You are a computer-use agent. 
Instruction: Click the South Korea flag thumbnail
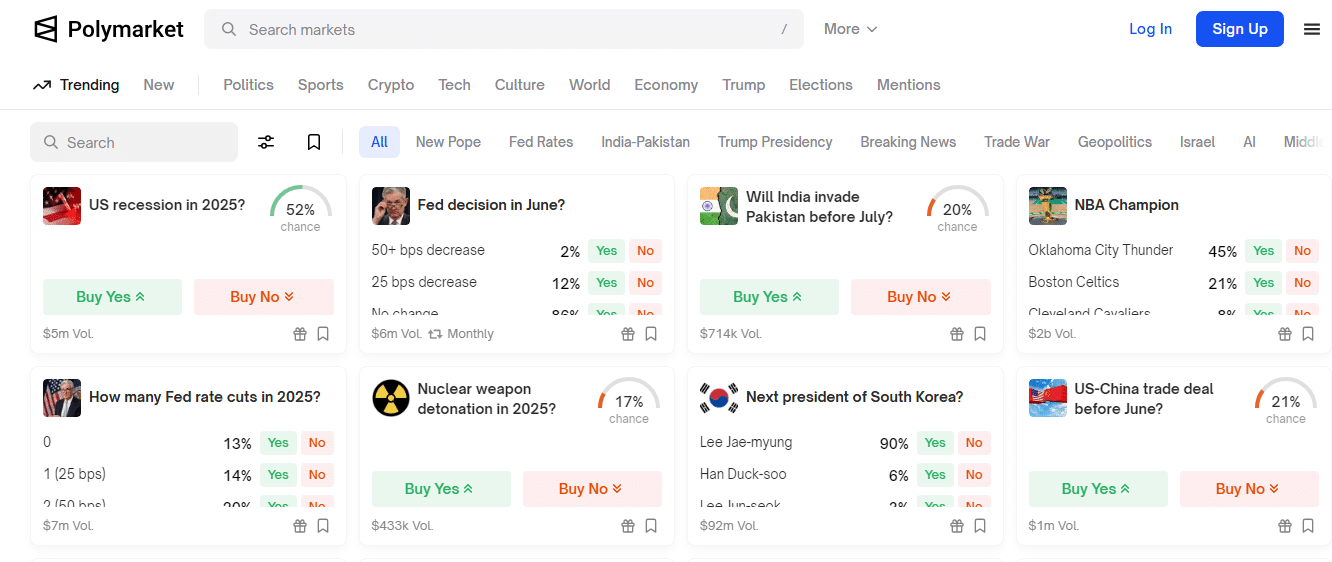click(x=719, y=398)
